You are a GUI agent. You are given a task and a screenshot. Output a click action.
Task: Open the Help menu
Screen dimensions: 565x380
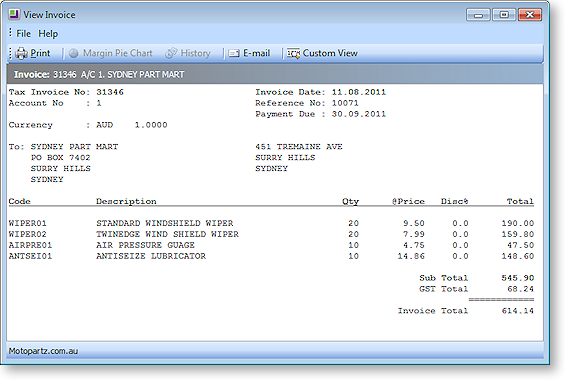click(48, 33)
